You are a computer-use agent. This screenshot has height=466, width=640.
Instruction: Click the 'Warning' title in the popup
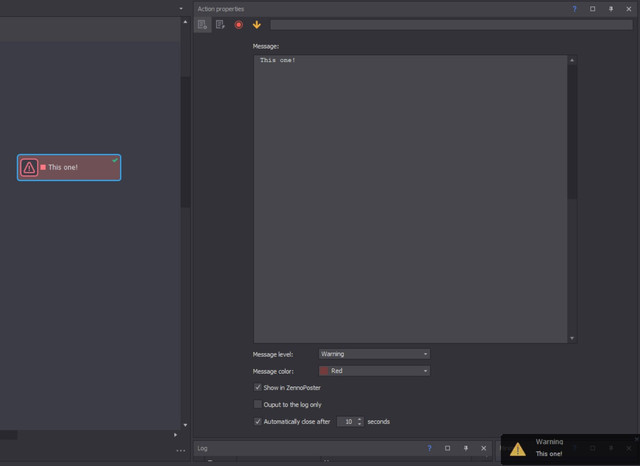click(x=549, y=442)
